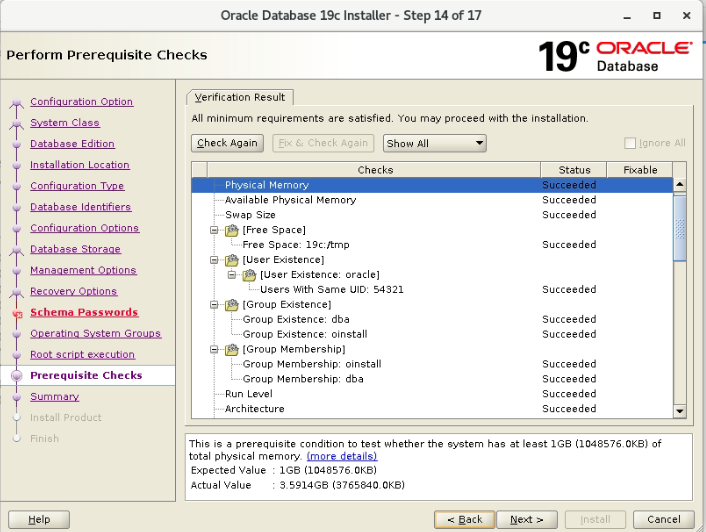The width and height of the screenshot is (706, 532).
Task: Go to System Class step
Action: tap(65, 122)
